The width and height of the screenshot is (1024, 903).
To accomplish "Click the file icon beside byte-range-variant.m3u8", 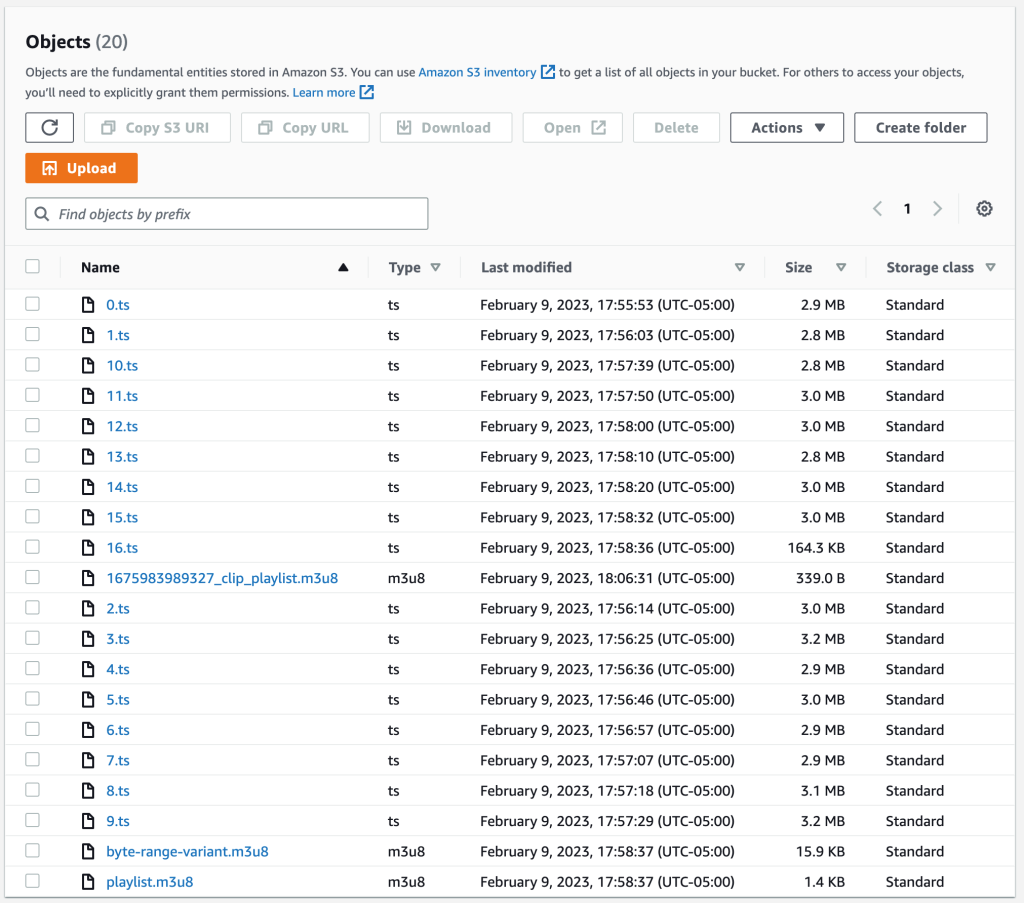I will click(88, 851).
